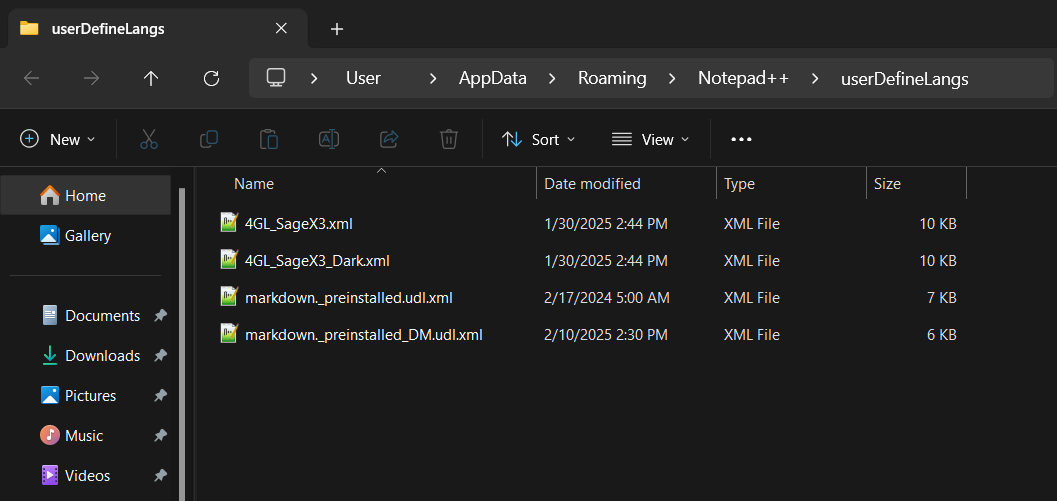Click the Rename icon in toolbar
This screenshot has width=1057, height=501.
329,139
